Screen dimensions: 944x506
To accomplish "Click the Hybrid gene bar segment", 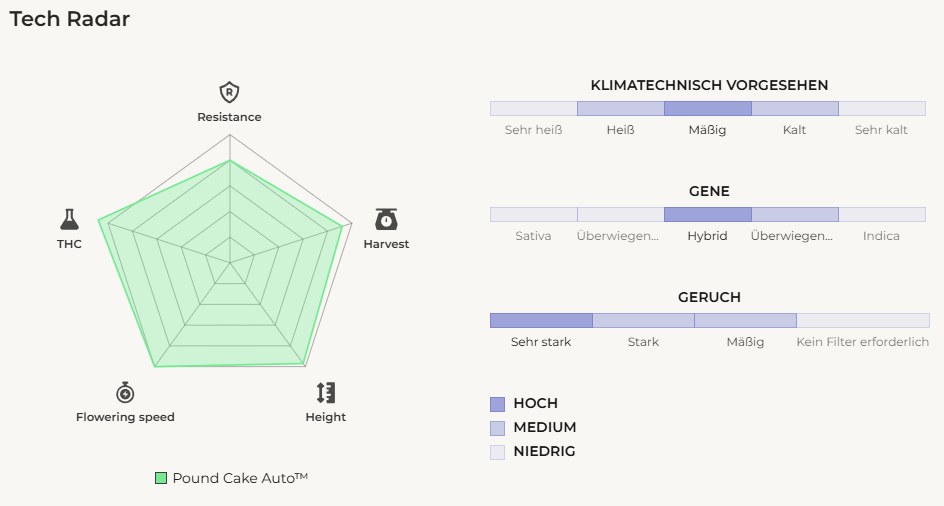I will 707,214.
